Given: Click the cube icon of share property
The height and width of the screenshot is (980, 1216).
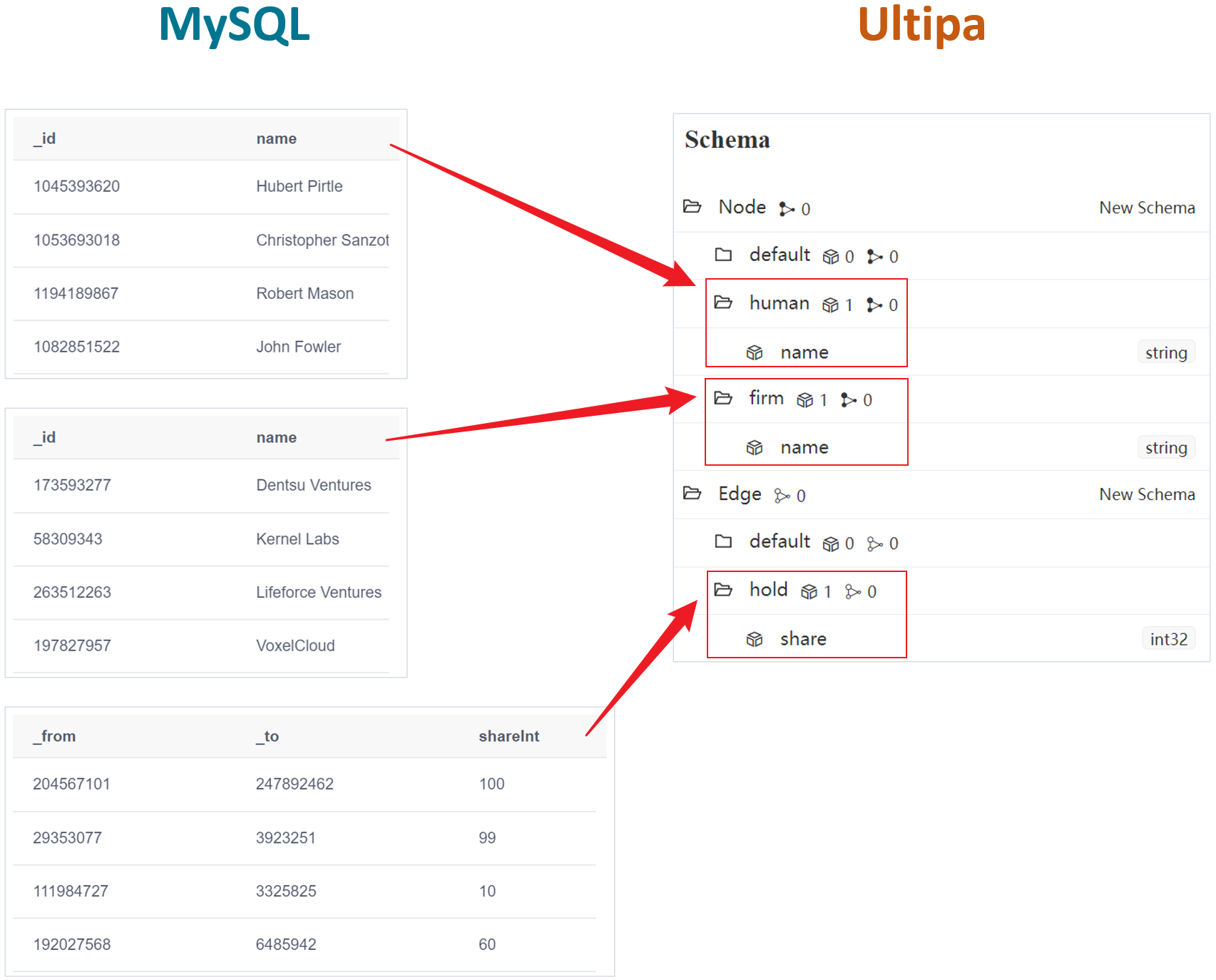Looking at the screenshot, I should (755, 639).
